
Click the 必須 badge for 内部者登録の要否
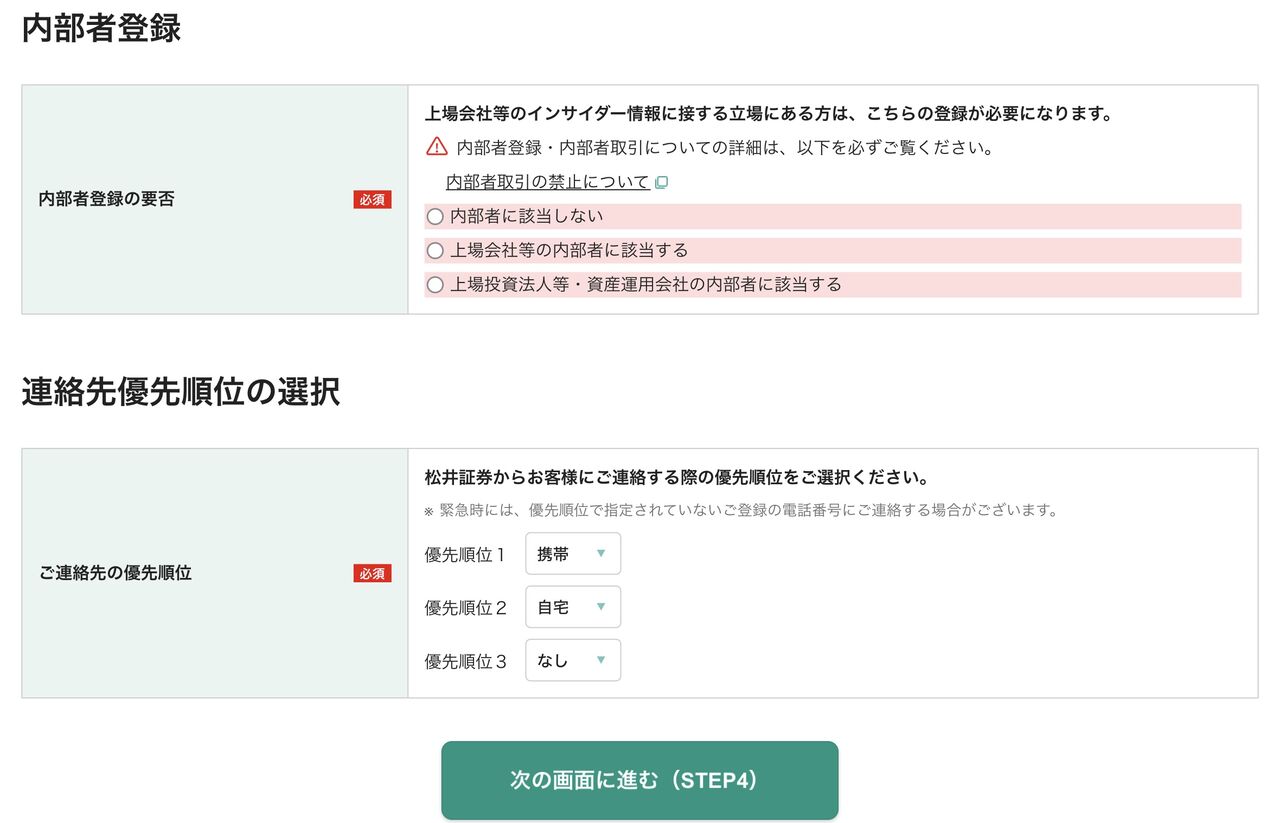point(372,200)
